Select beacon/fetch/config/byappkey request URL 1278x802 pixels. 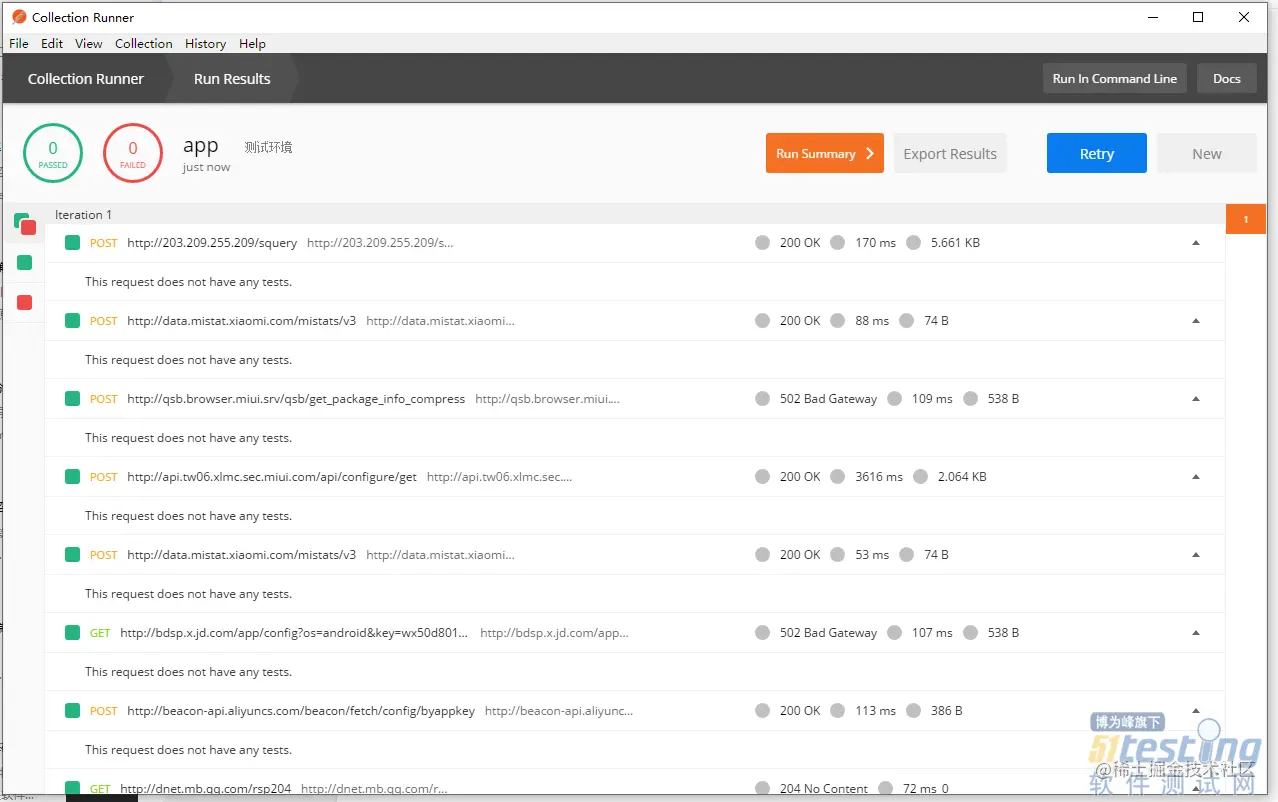301,711
